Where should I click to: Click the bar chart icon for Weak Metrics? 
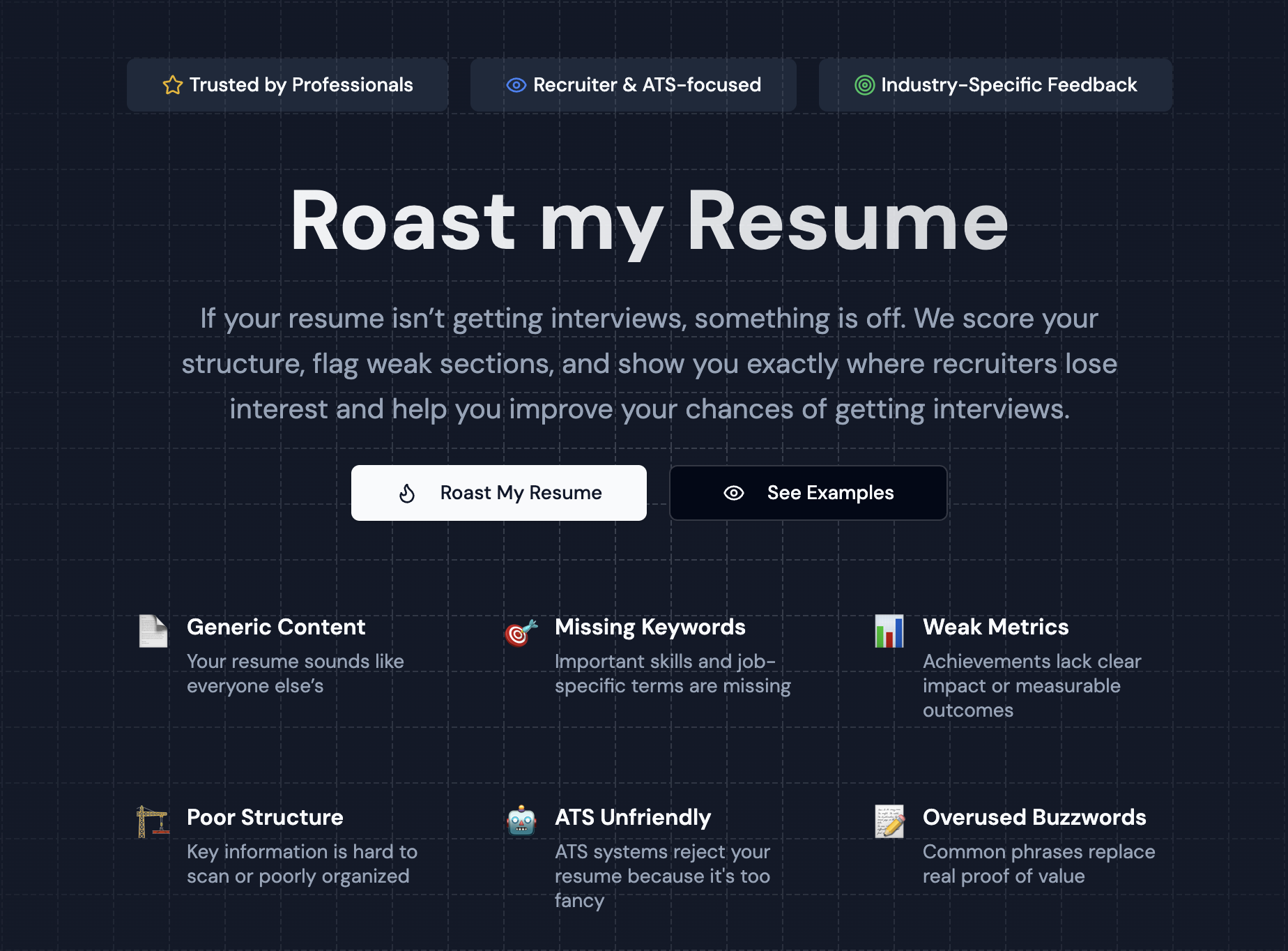(x=889, y=632)
